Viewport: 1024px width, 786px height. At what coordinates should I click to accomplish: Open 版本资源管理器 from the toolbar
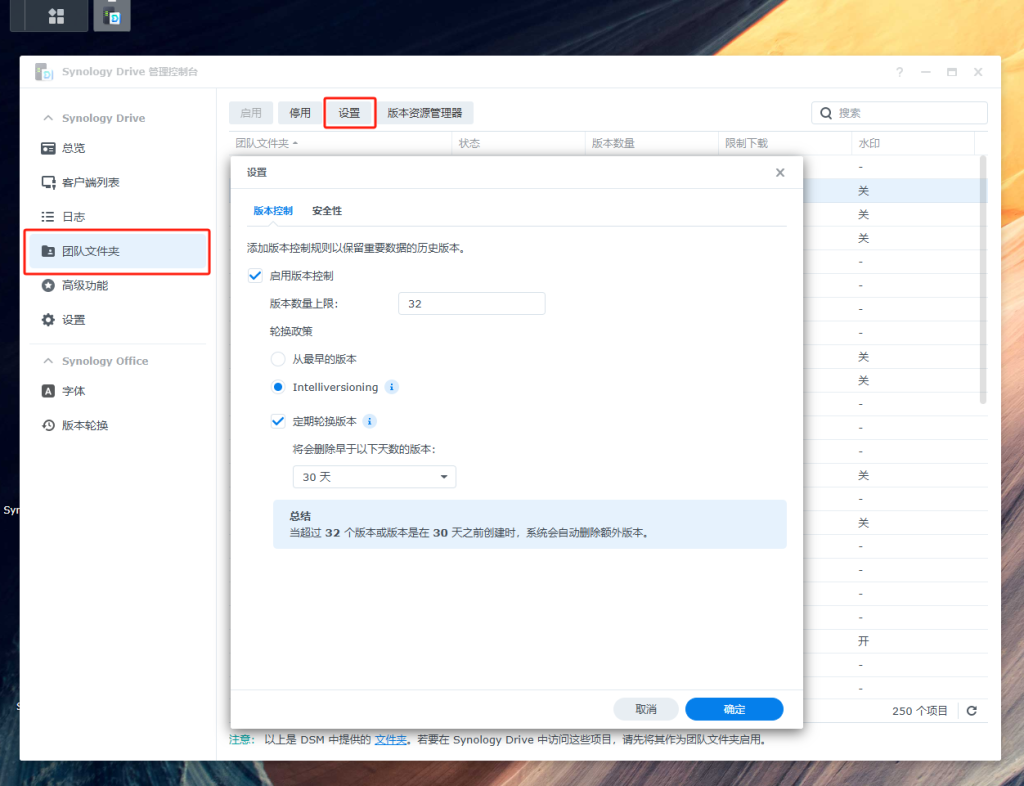pyautogui.click(x=424, y=113)
